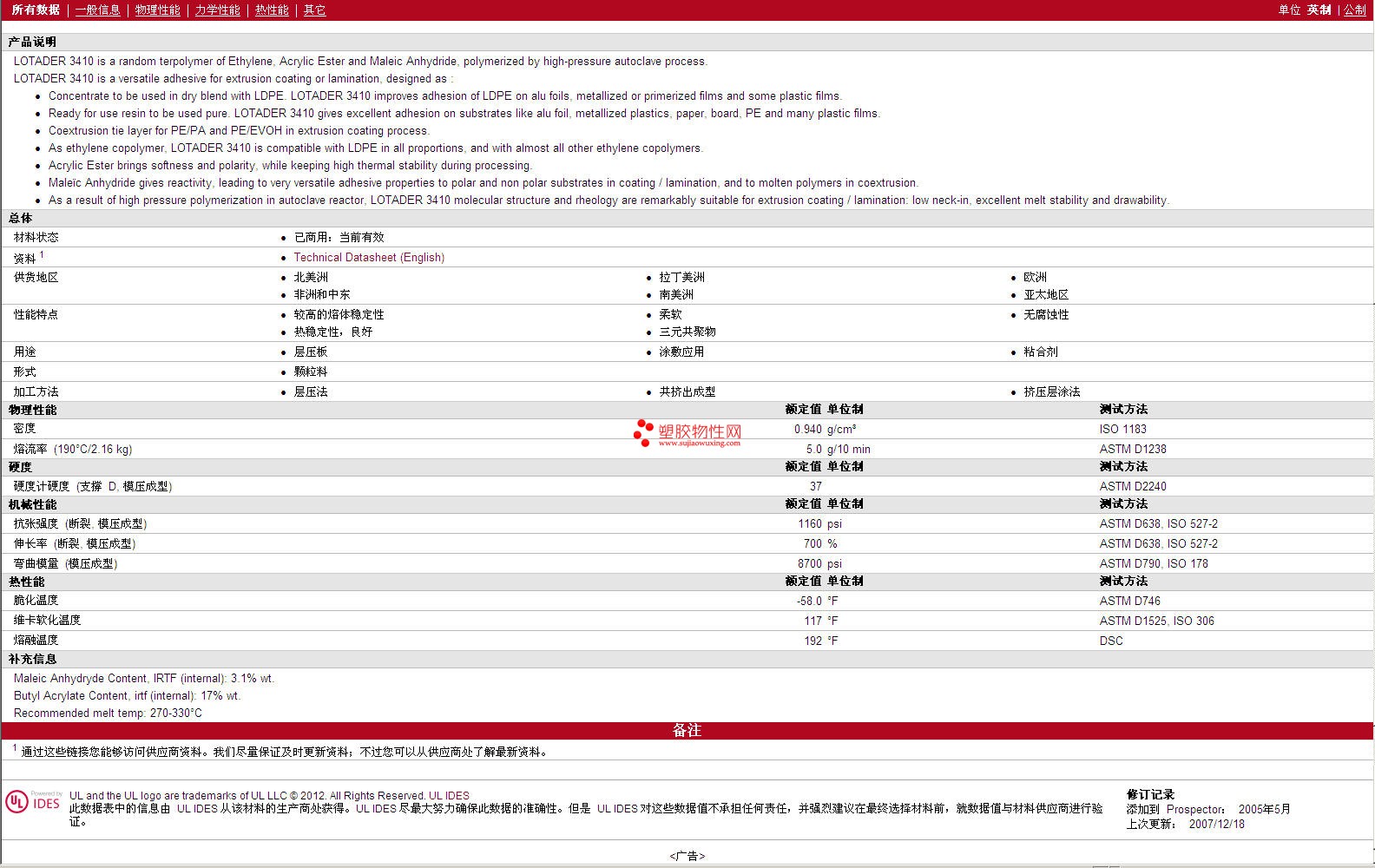This screenshot has height=868, width=1375.
Task: Select the 所有数据 tab
Action: (36, 10)
